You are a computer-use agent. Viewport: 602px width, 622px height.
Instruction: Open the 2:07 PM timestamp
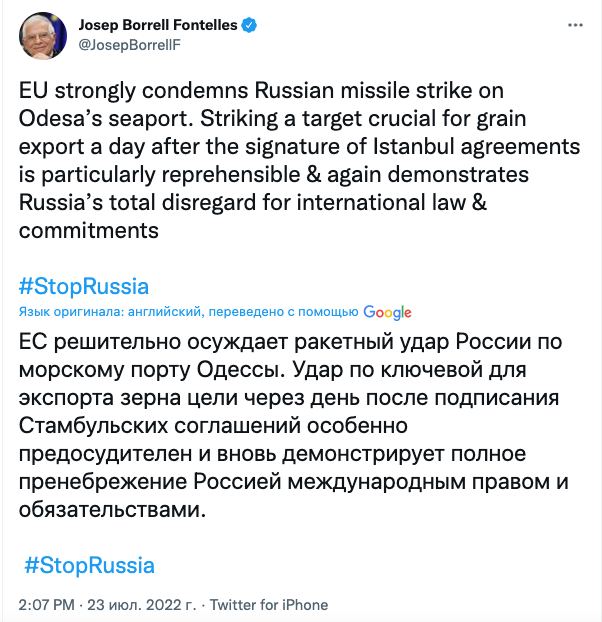pos(47,605)
